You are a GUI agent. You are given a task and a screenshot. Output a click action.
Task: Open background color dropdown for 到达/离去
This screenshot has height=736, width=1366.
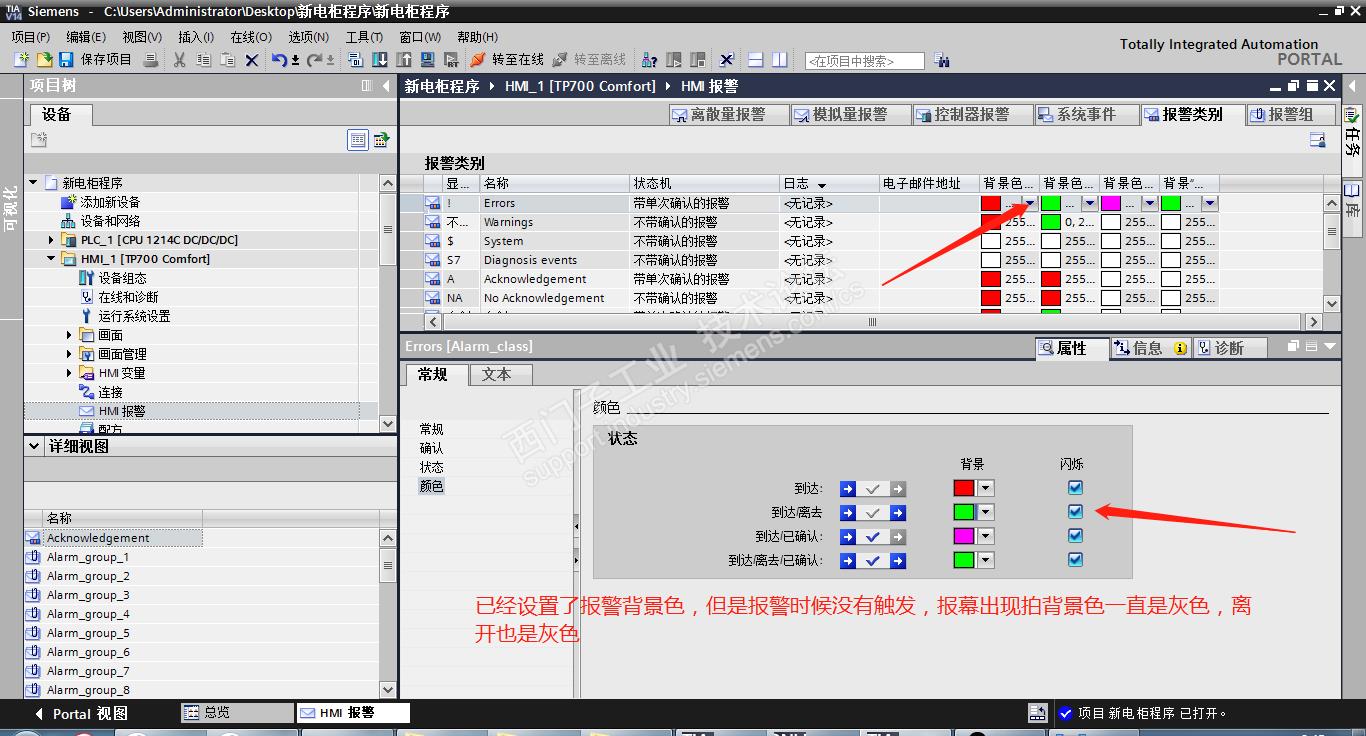(x=985, y=513)
